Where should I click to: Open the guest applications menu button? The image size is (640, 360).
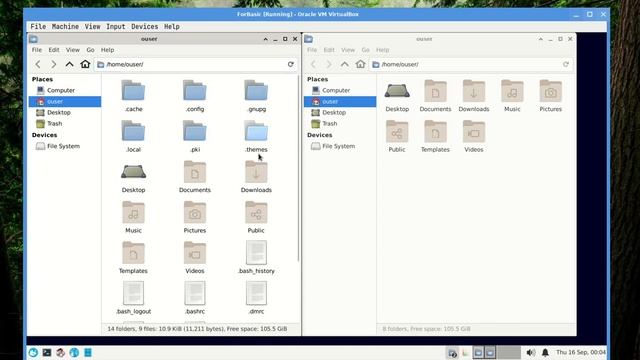33,352
